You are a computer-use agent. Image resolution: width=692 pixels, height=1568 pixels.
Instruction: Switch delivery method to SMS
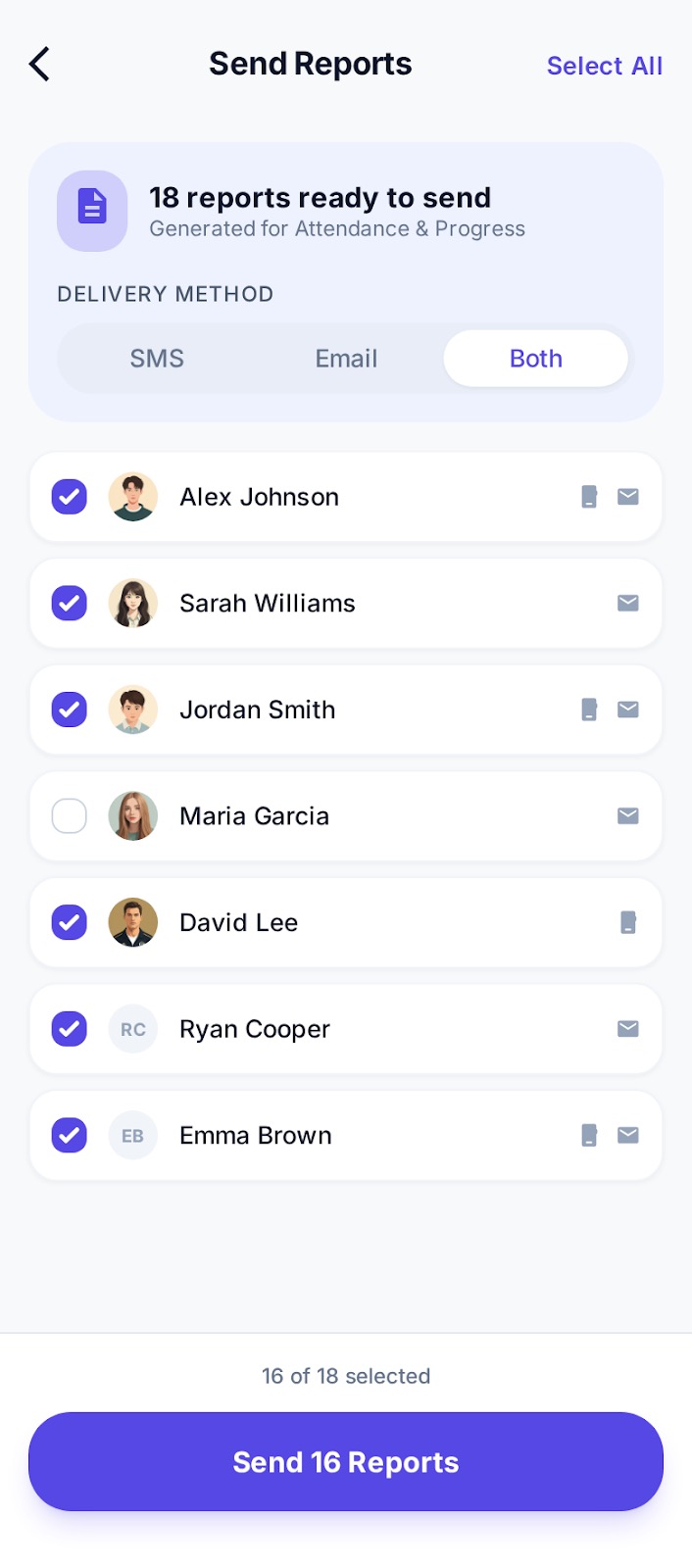[x=157, y=358]
